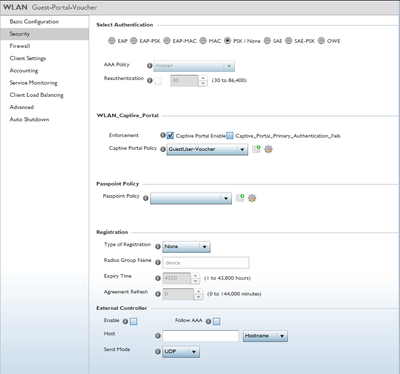Click the info icon next to AAA Policy

pos(150,66)
